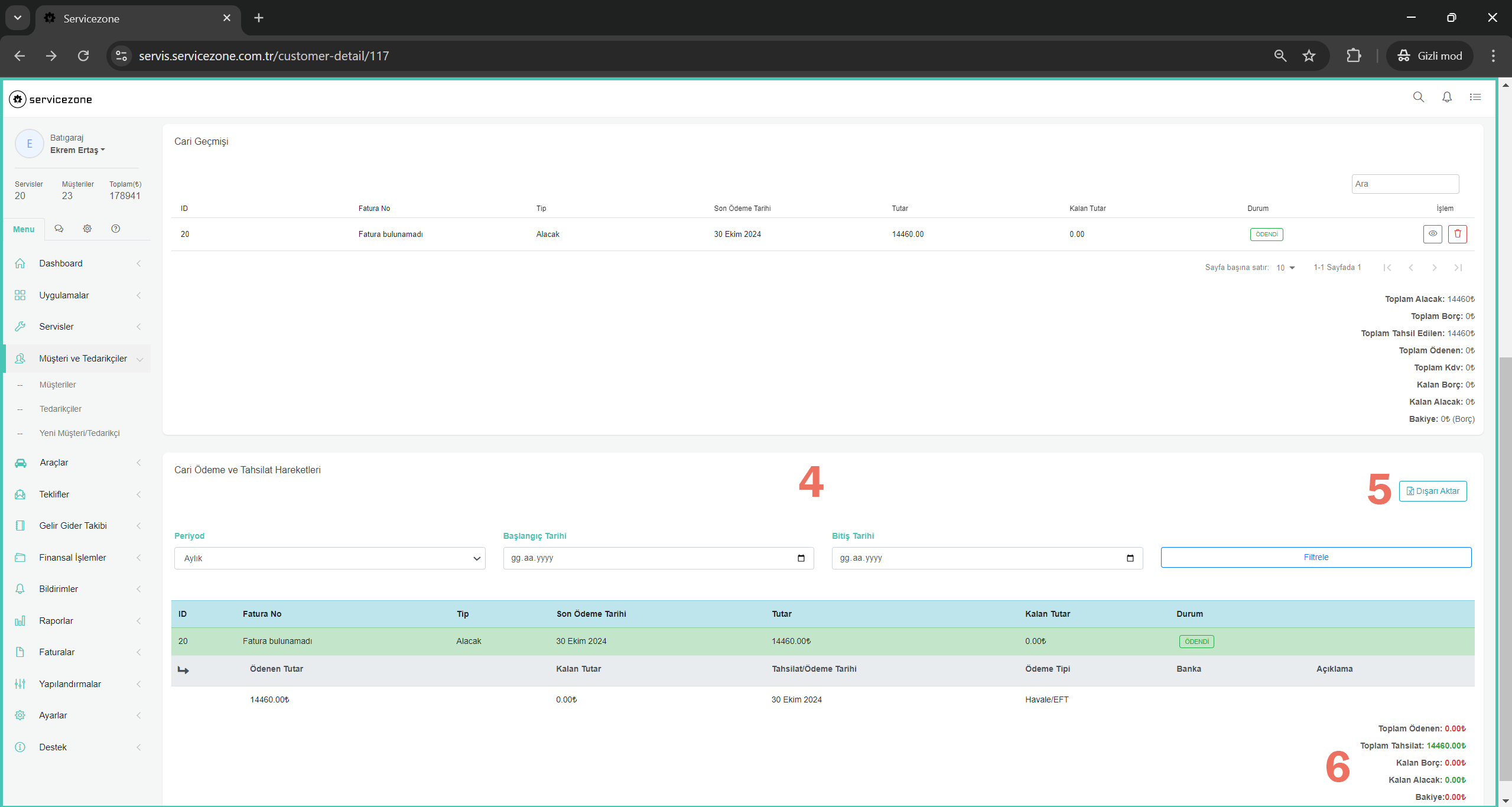Image resolution: width=1512 pixels, height=807 pixels.
Task: Select the Menu tab in sidebar
Action: 24,229
